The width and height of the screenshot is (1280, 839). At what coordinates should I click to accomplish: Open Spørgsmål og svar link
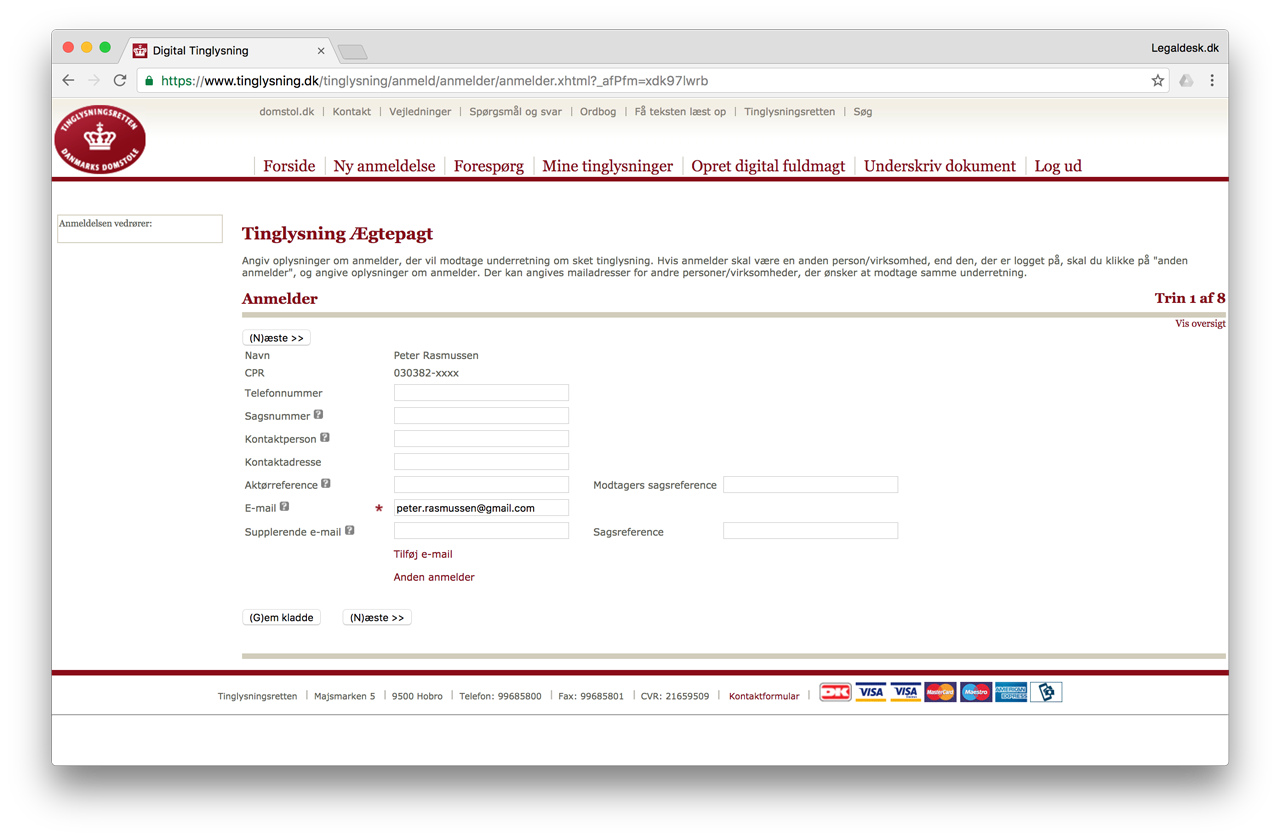pyautogui.click(x=515, y=112)
